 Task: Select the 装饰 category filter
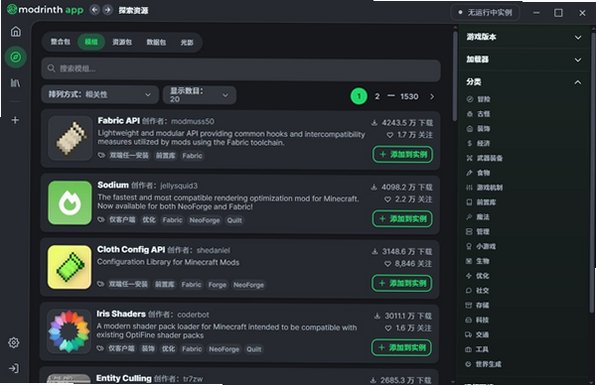[478, 129]
